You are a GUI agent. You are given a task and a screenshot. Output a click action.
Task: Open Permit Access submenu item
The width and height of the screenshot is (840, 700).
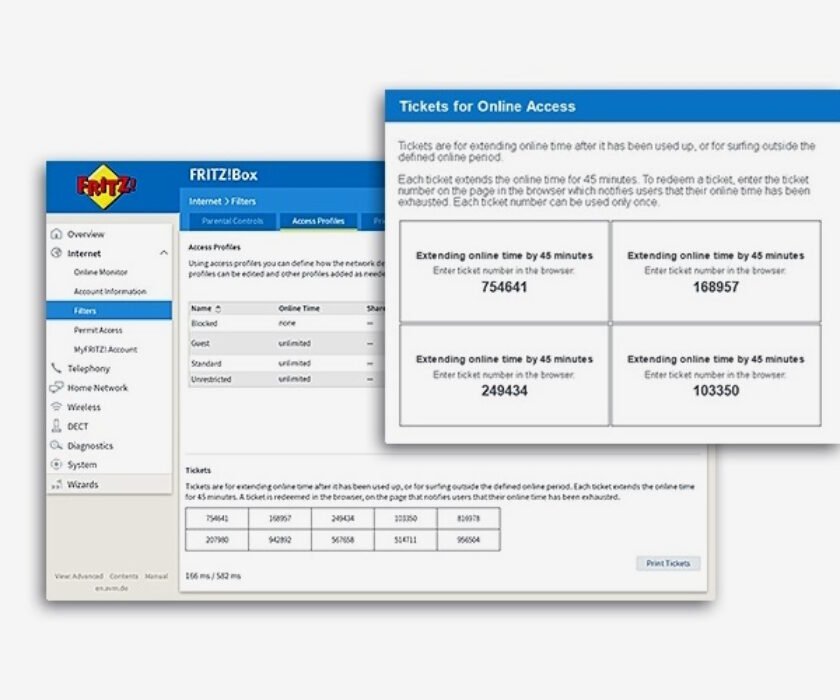point(98,330)
